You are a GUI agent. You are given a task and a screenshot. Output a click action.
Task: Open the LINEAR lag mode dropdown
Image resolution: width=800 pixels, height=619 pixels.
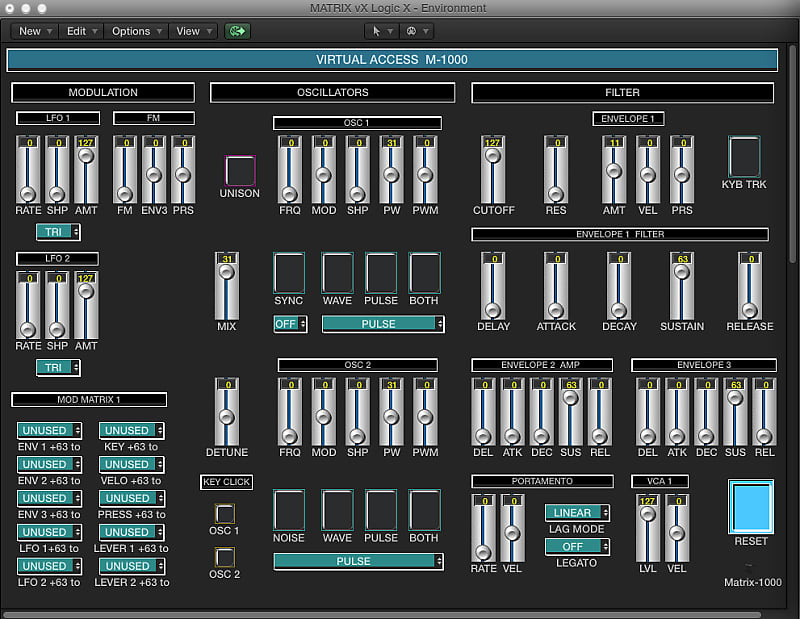(578, 512)
